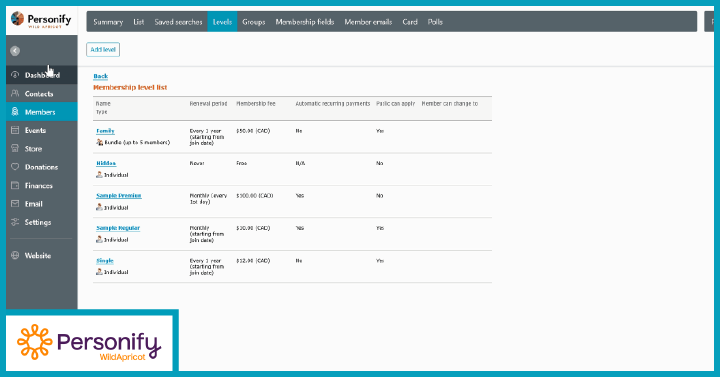Open the Membership fields tab
This screenshot has height=377, width=720.
(304, 22)
